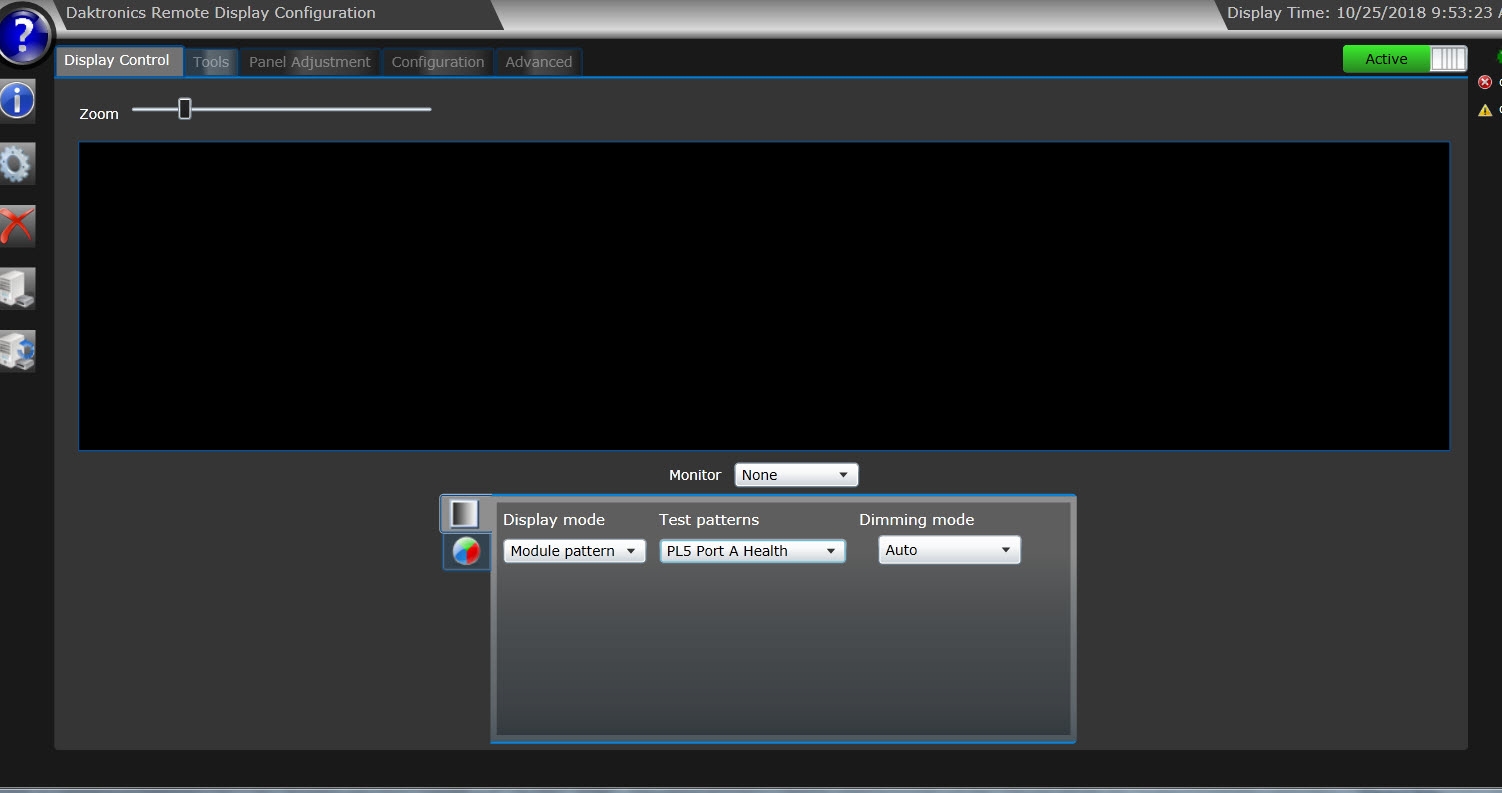Viewport: 1502px width, 793px height.
Task: Switch to the Tools tab
Action: tap(211, 62)
